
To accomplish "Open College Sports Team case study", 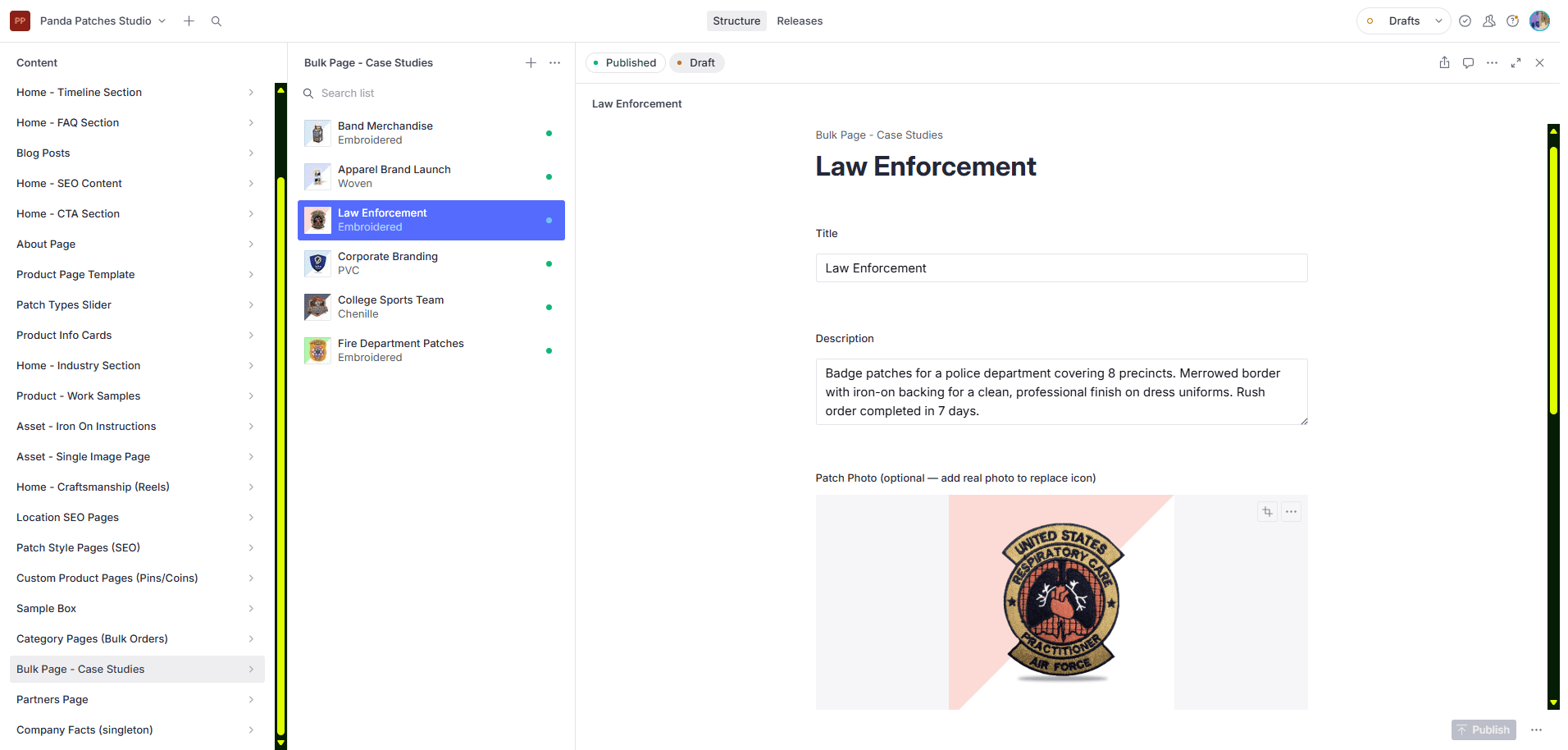I will point(431,307).
